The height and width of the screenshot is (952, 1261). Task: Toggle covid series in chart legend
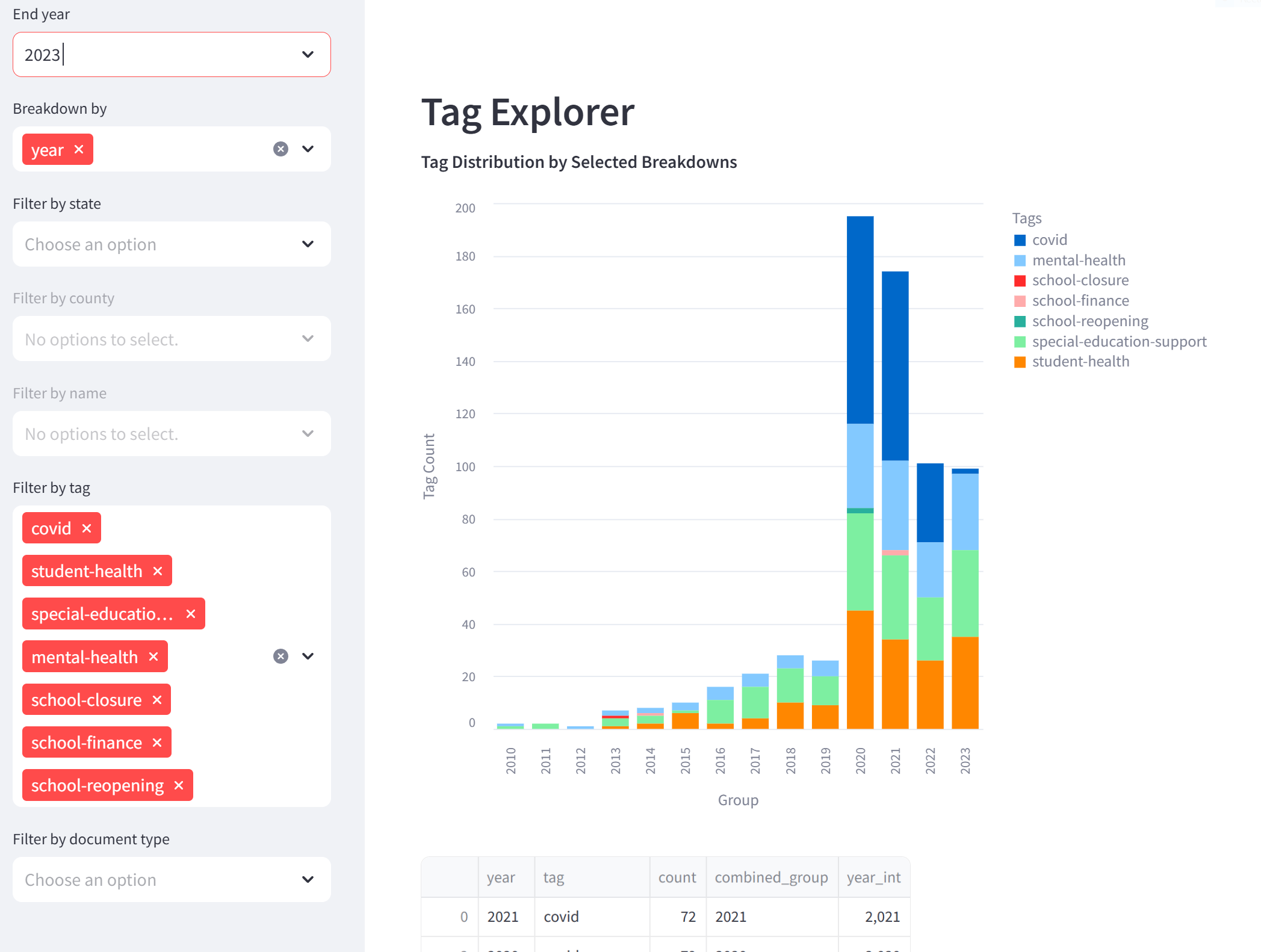point(1049,240)
